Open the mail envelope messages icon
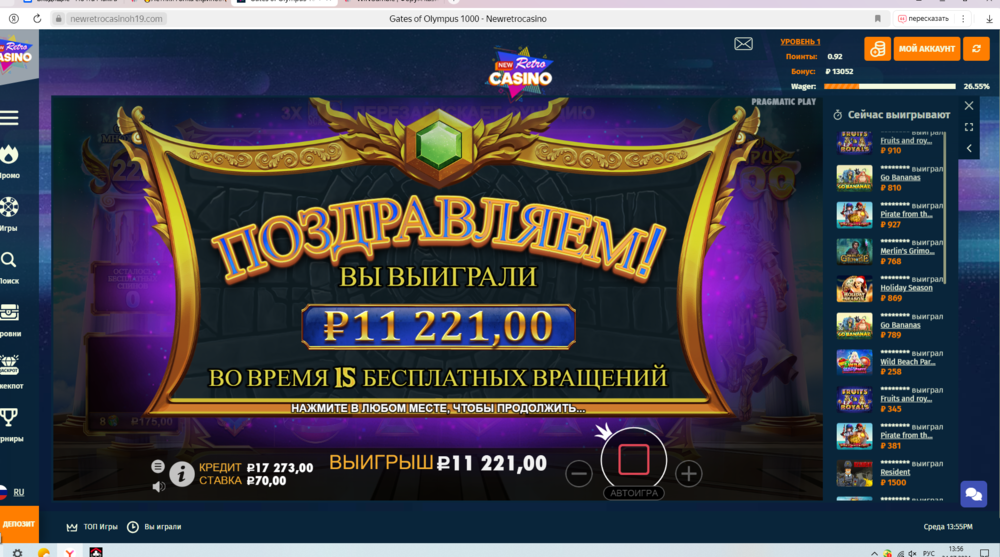The height and width of the screenshot is (557, 1000). point(743,44)
